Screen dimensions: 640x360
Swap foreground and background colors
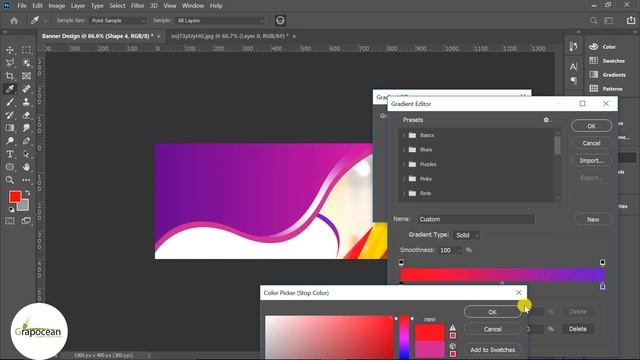point(28,192)
